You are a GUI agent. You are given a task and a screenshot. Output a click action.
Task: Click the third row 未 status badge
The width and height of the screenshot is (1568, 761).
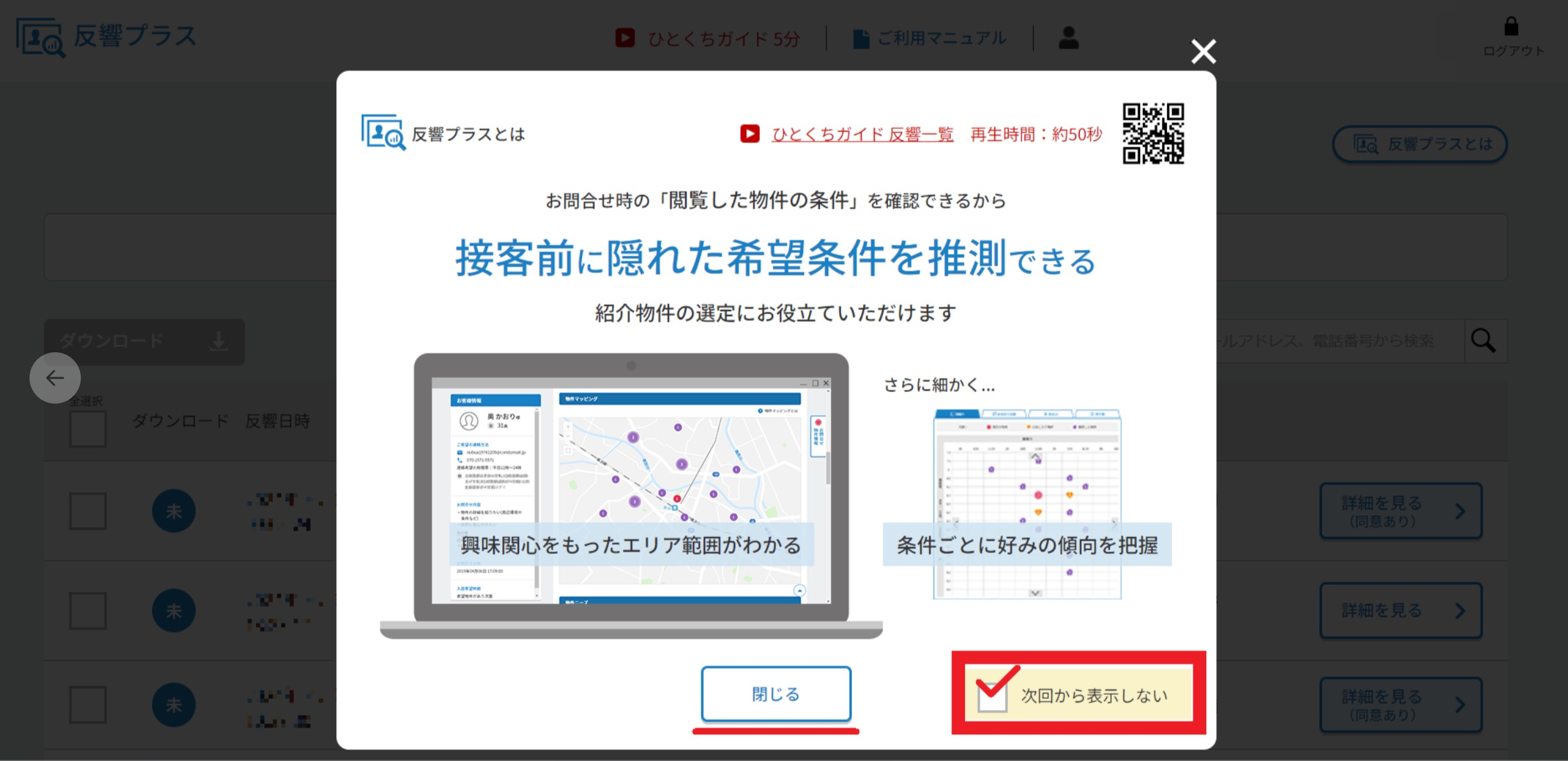pos(174,705)
